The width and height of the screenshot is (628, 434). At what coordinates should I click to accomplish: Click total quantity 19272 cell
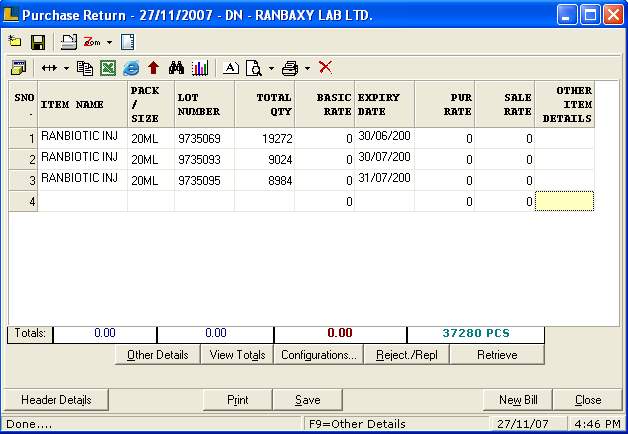[x=265, y=139]
